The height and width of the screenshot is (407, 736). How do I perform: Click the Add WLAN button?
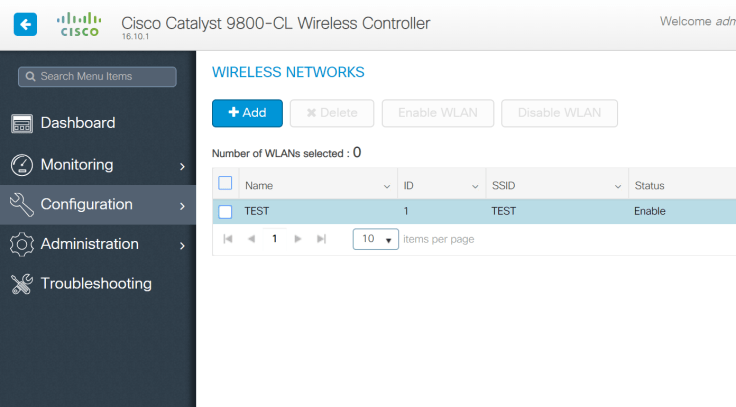(247, 113)
